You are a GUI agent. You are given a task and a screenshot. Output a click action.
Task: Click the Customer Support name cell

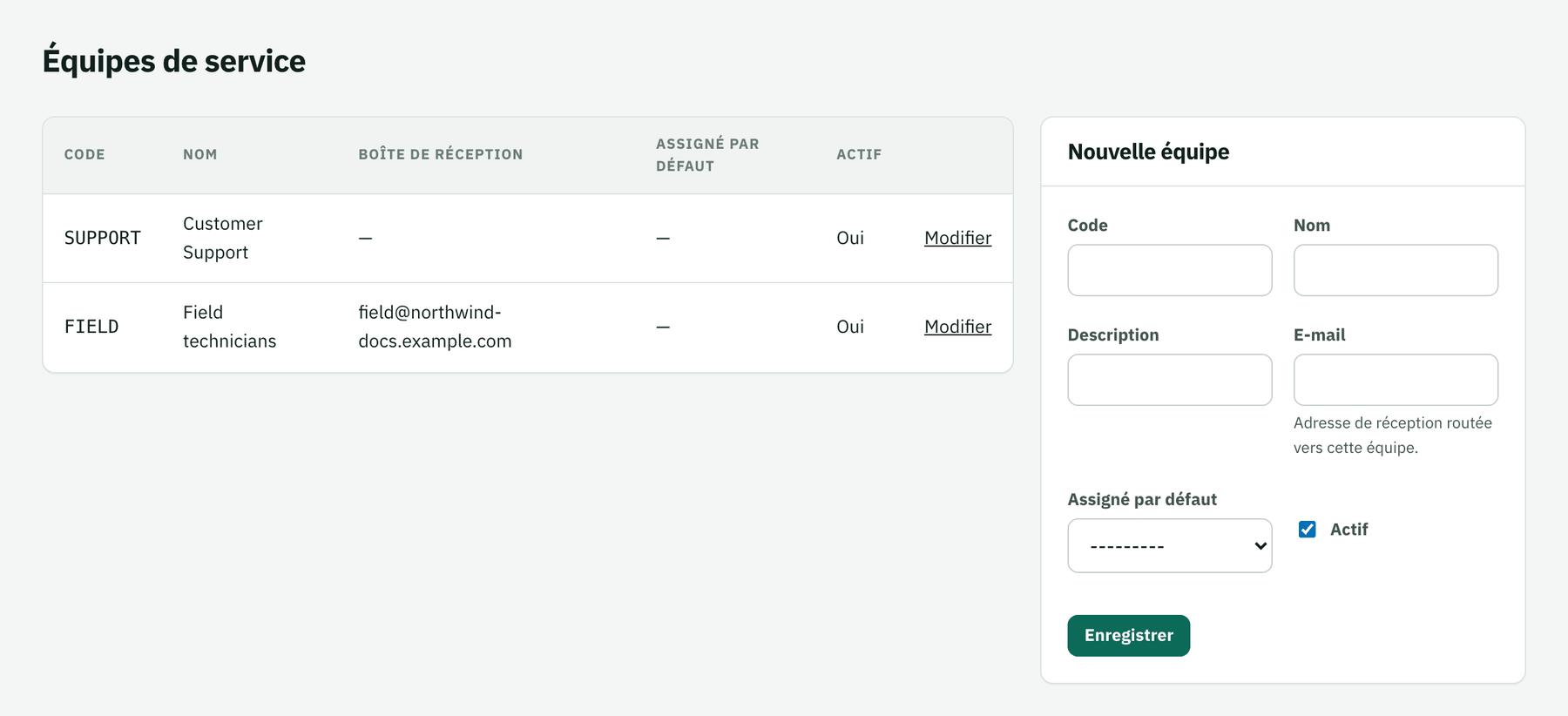pyautogui.click(x=223, y=238)
